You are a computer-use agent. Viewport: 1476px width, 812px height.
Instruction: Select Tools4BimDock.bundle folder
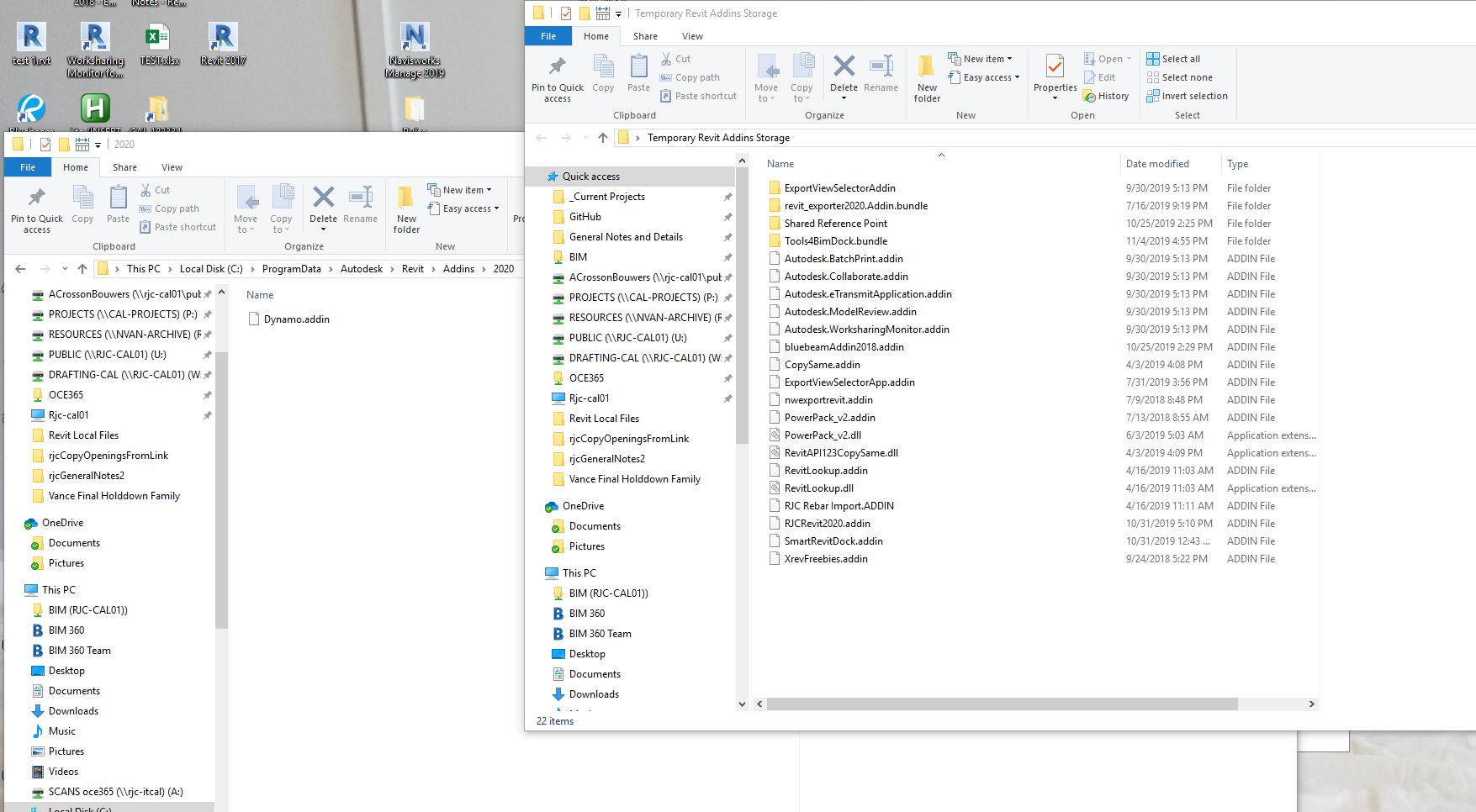828,241
